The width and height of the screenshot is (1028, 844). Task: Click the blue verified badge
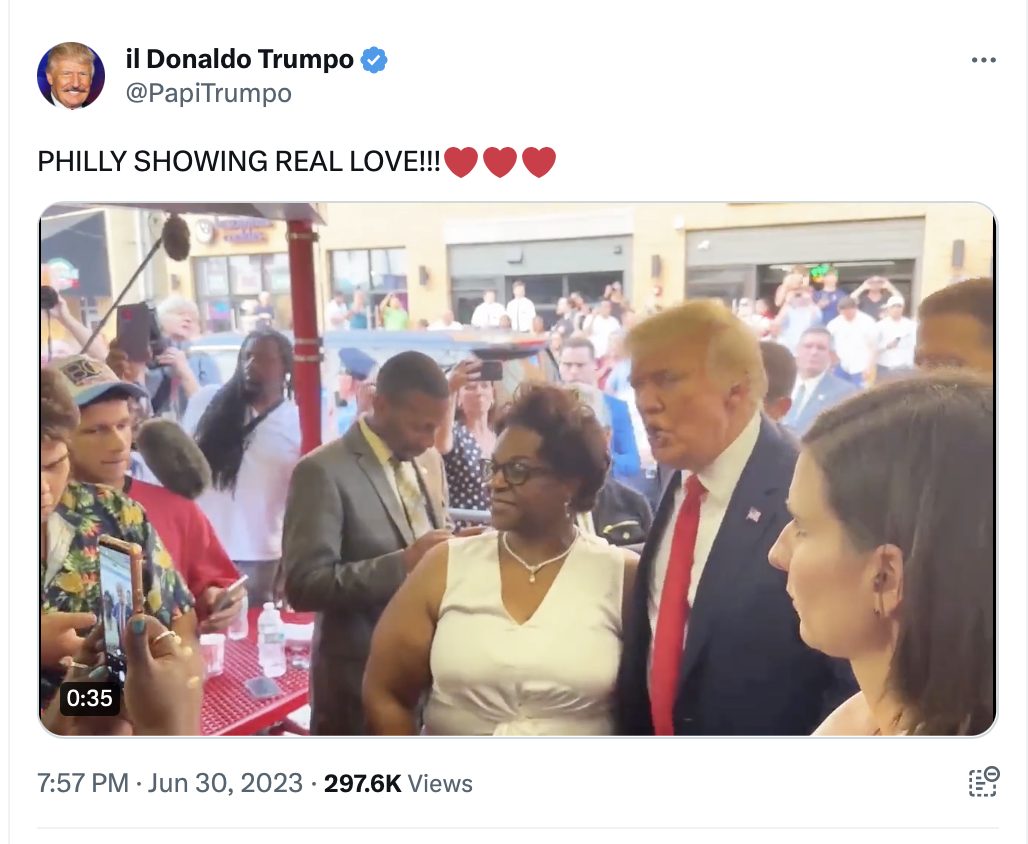(374, 60)
